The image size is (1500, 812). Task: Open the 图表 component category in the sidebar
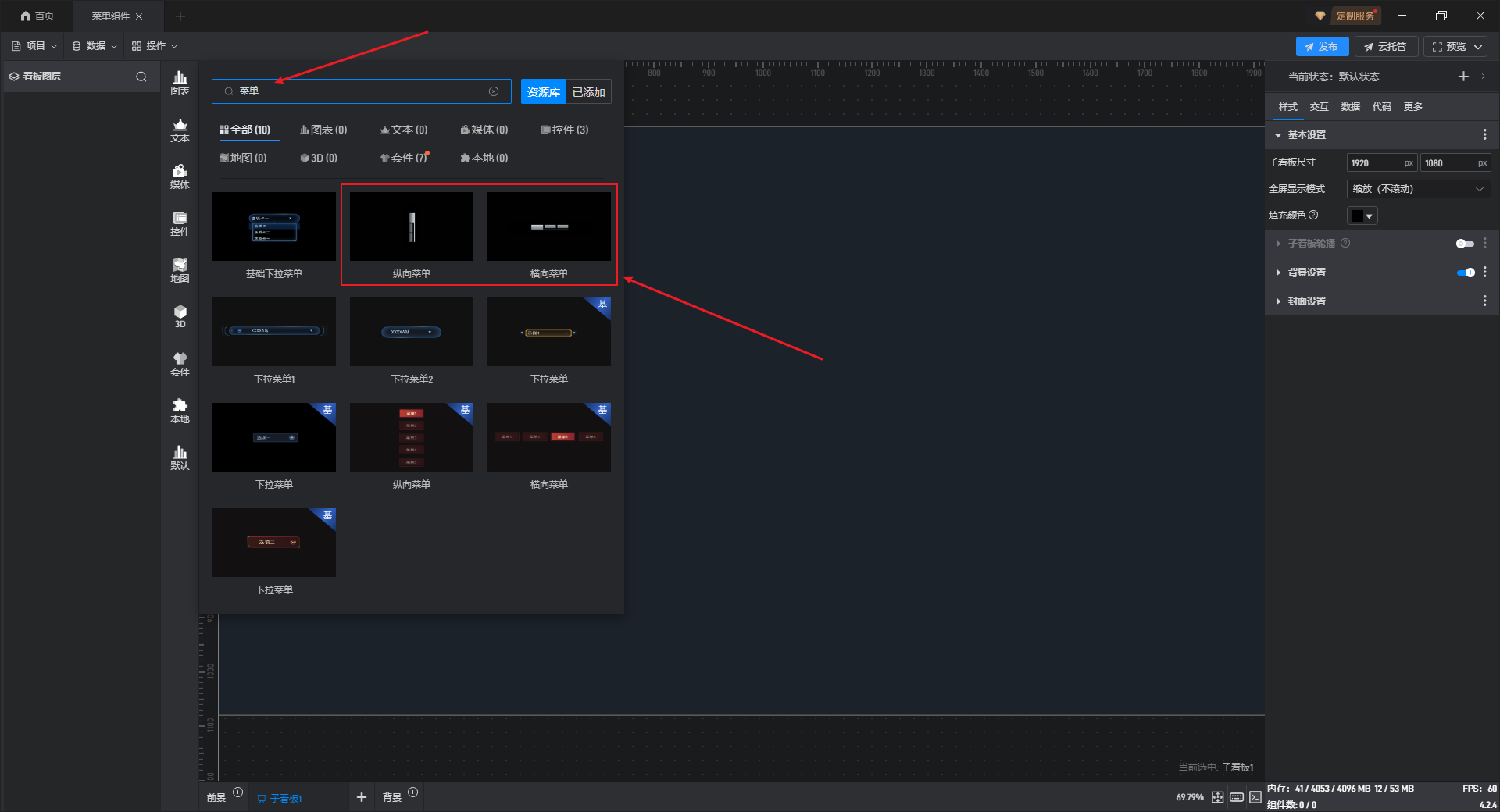[180, 83]
